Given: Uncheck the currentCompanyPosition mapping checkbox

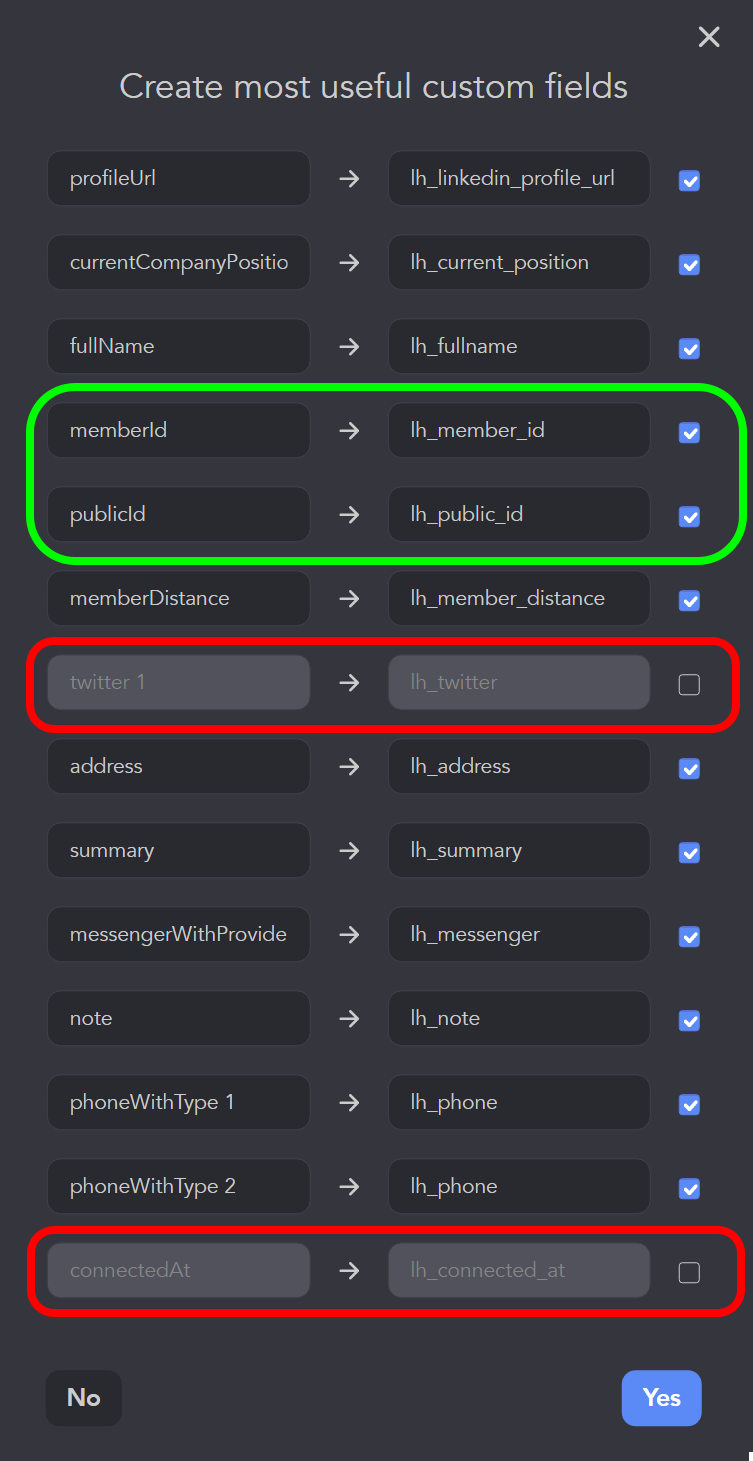Looking at the screenshot, I should tap(689, 265).
